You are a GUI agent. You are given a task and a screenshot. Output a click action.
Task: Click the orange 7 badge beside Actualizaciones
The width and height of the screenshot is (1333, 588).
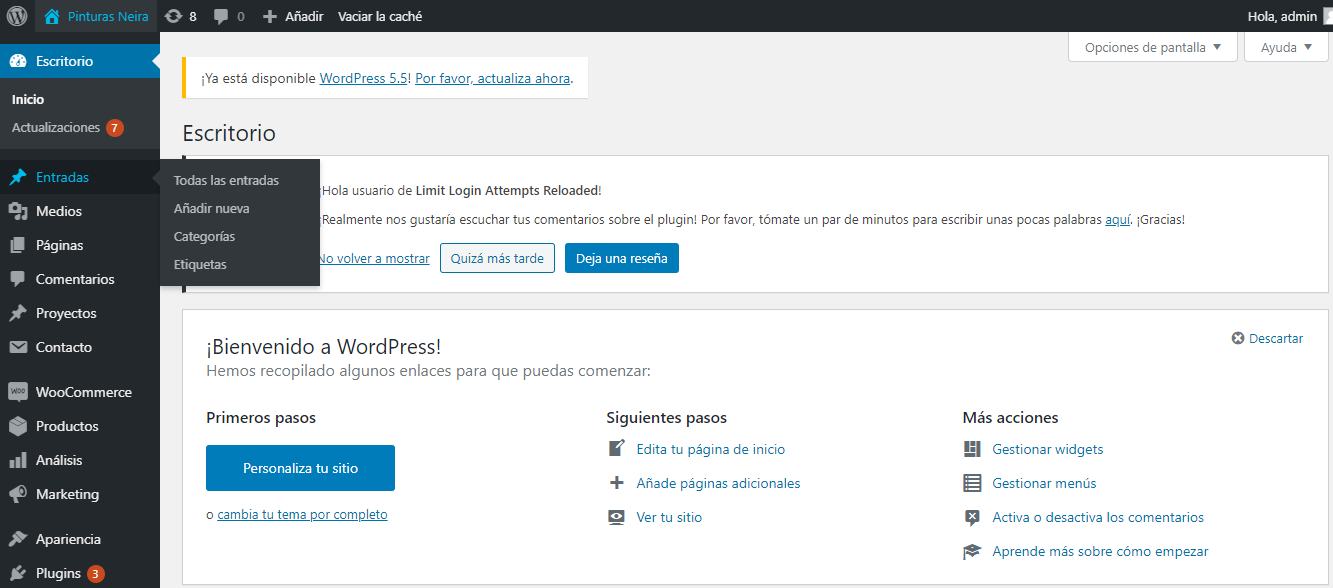tap(115, 128)
